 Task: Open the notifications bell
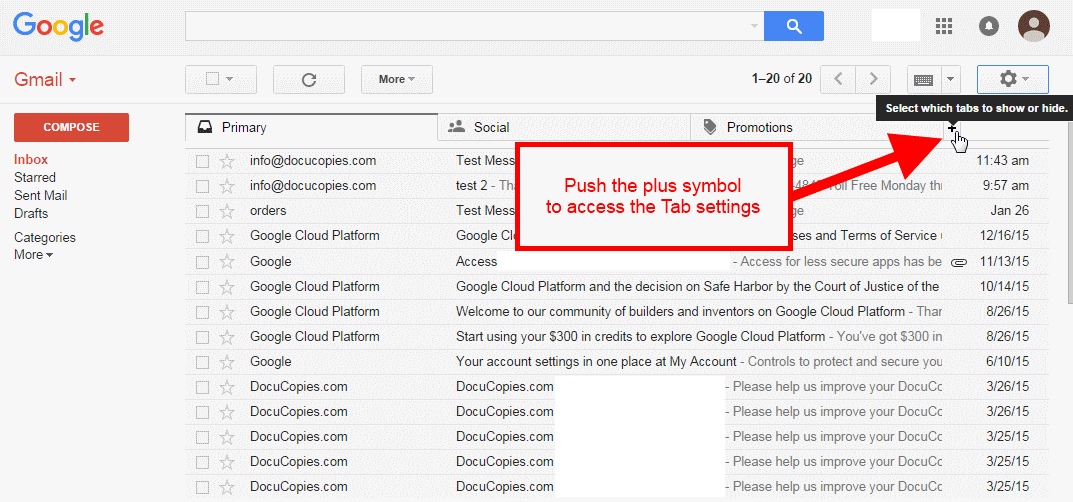click(x=989, y=26)
